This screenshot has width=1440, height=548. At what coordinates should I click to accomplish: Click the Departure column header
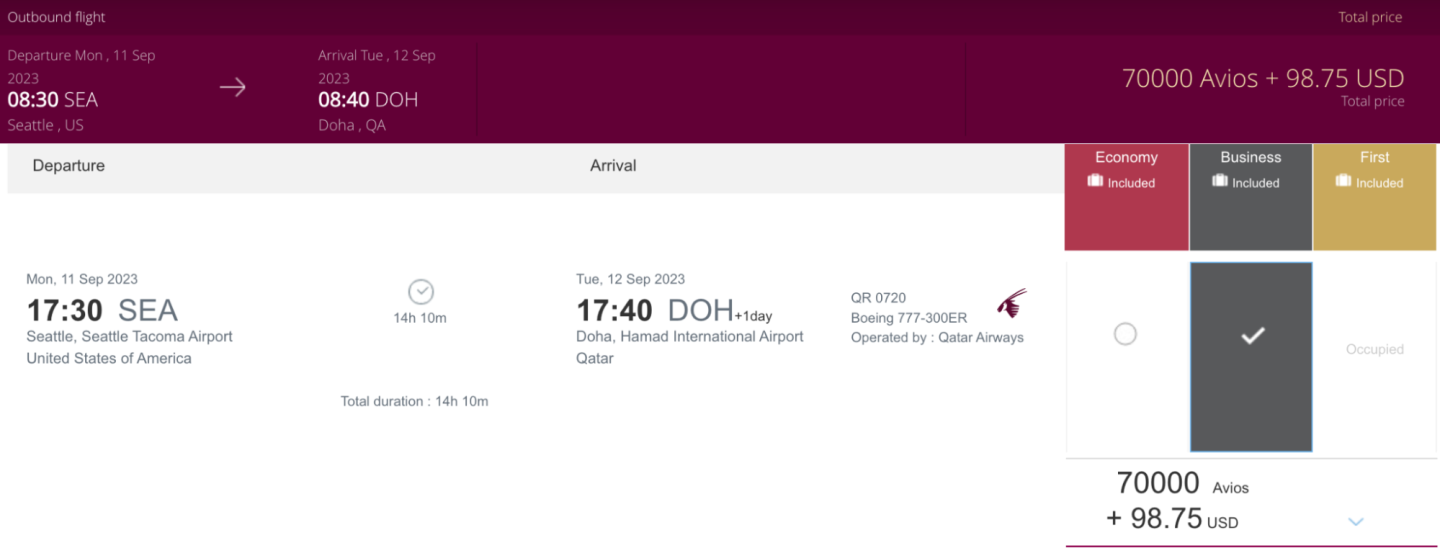[69, 166]
